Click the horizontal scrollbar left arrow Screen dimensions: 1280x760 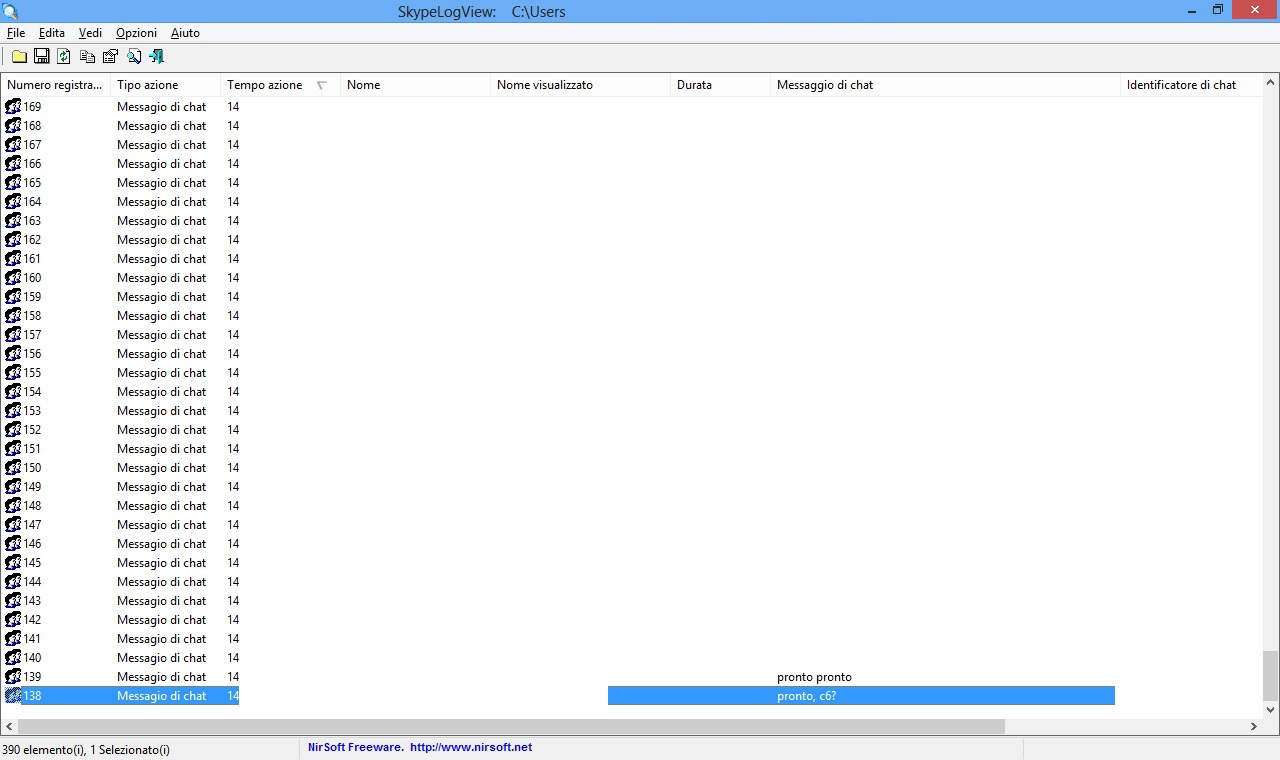point(9,726)
